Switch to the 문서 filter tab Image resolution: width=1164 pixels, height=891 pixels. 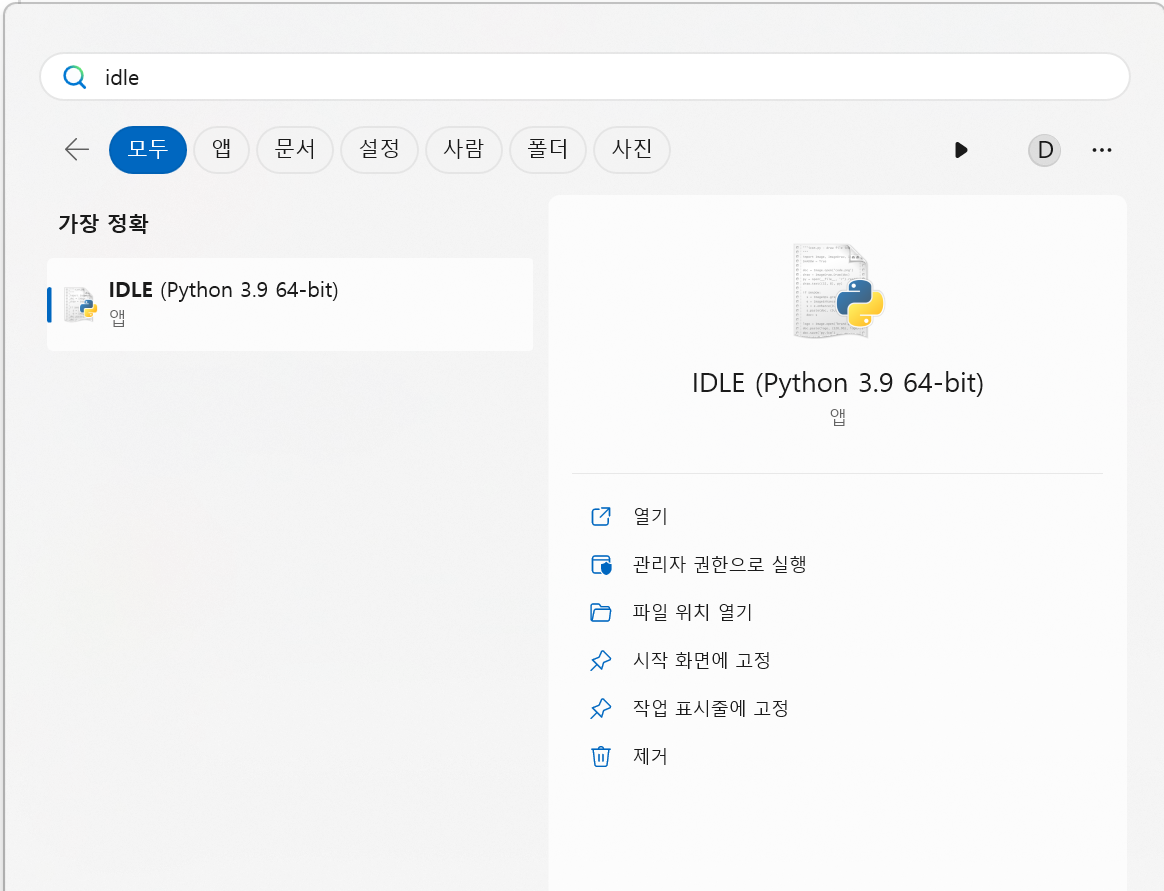pos(295,149)
